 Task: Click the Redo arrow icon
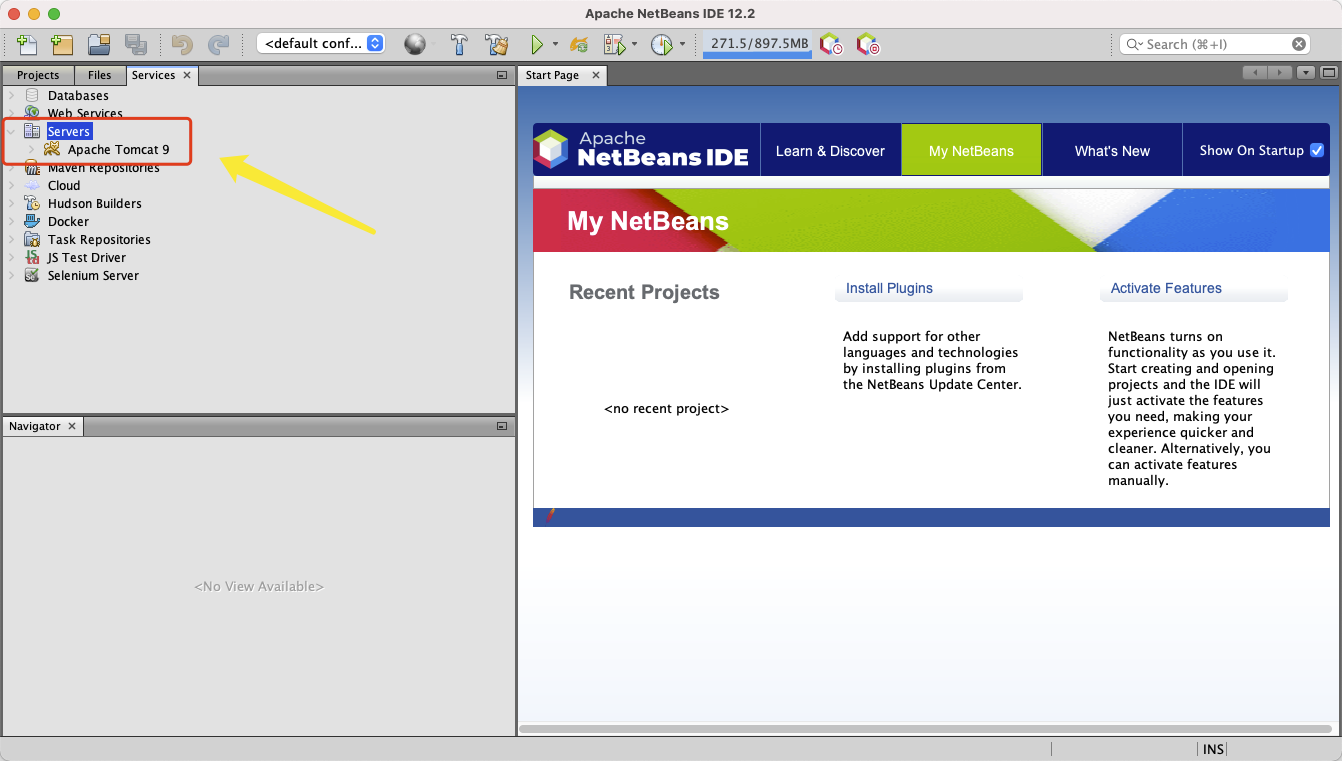[x=218, y=44]
